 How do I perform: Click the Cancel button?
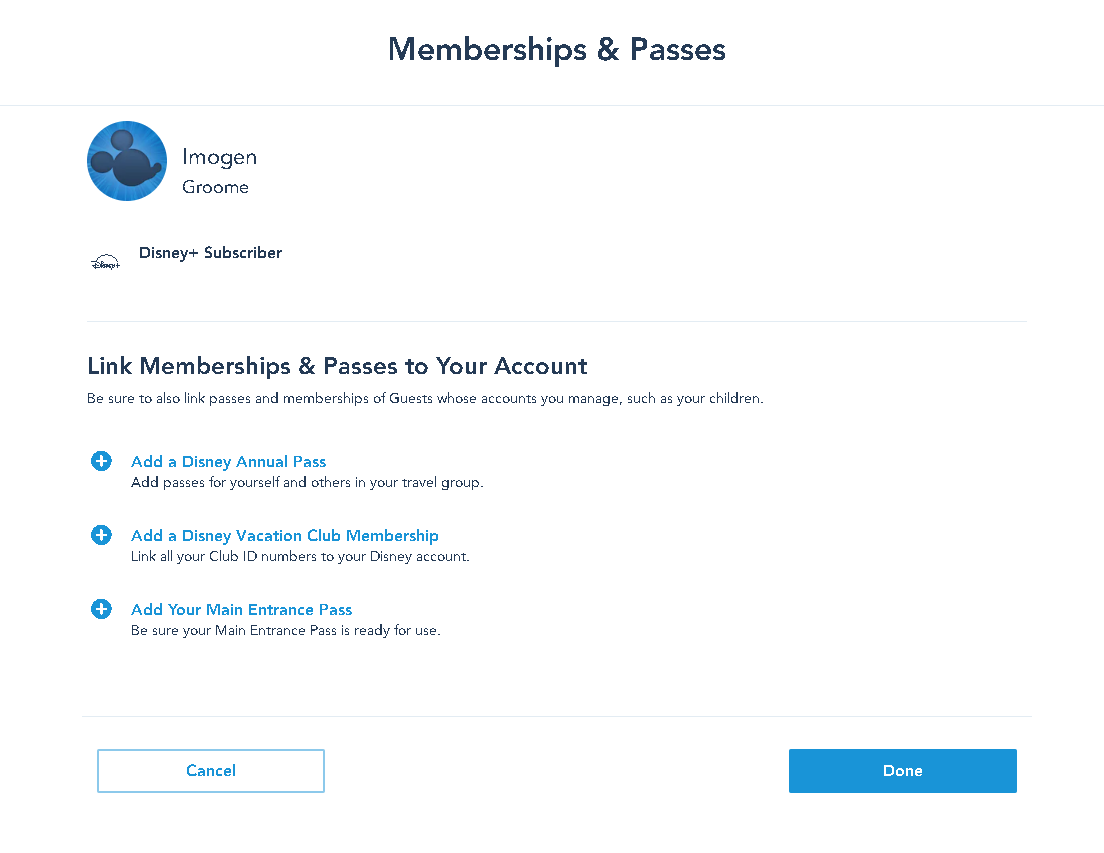click(210, 770)
